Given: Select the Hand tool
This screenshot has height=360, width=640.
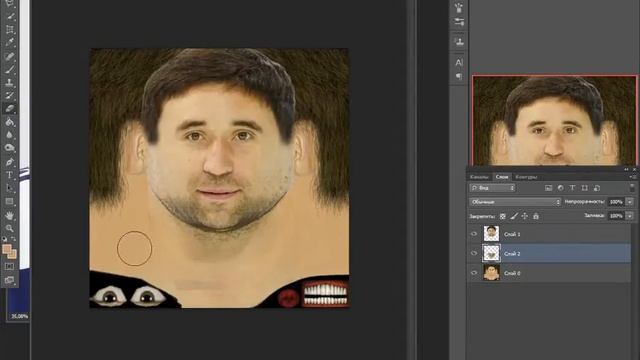Looking at the screenshot, I should [x=10, y=215].
